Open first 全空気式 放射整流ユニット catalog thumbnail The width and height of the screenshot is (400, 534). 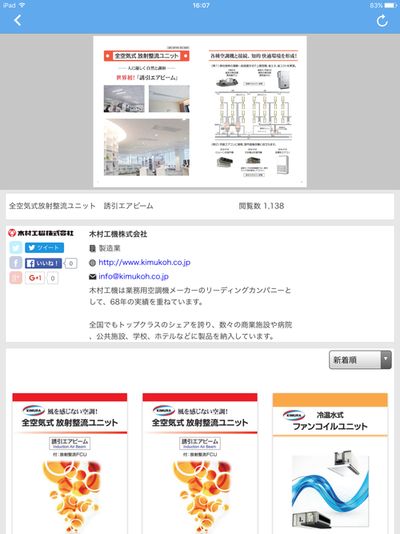click(70, 463)
